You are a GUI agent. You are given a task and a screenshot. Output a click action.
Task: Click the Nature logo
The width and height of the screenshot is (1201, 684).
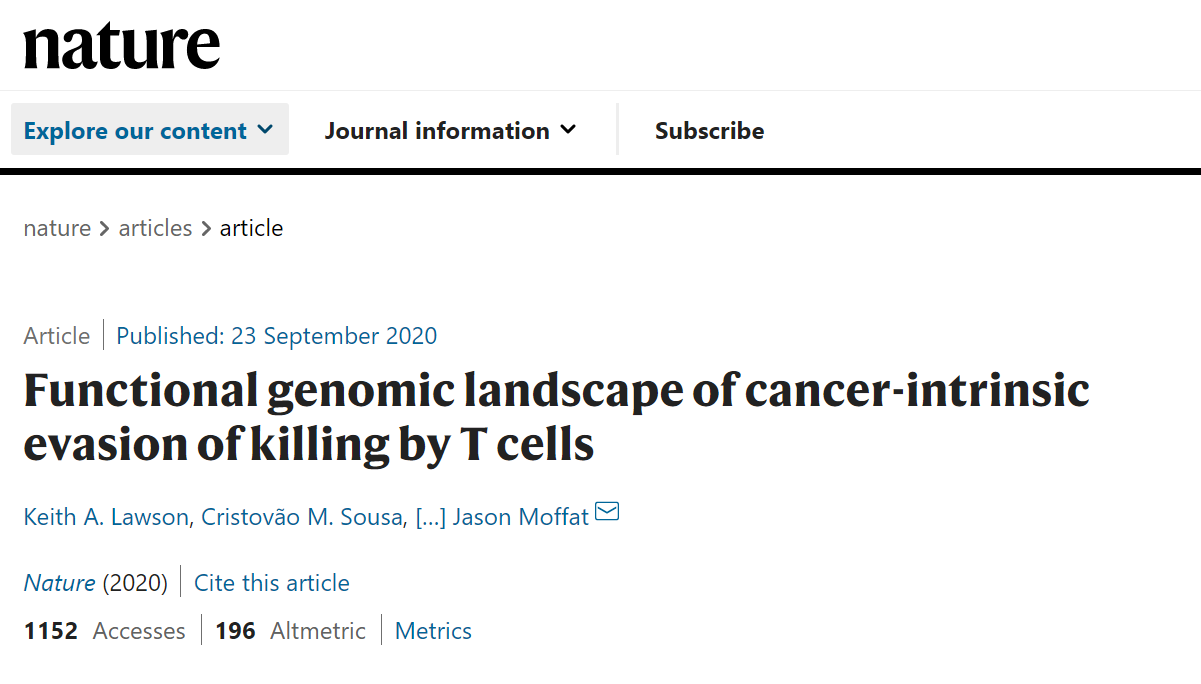[x=122, y=46]
